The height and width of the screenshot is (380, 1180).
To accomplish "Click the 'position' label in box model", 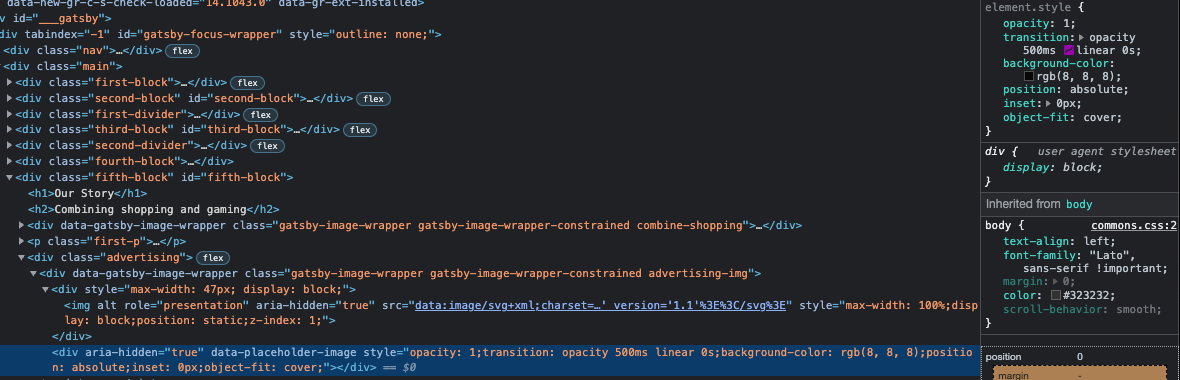I will [x=1004, y=357].
